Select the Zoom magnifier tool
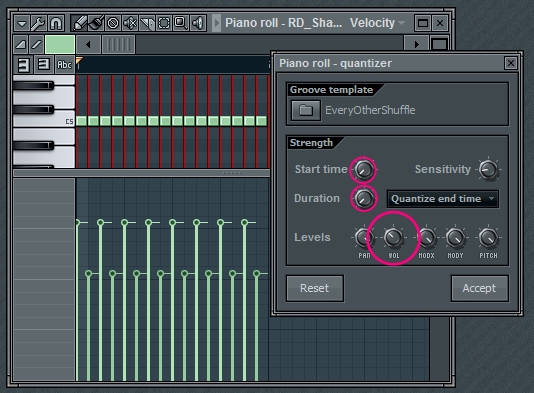The image size is (534, 393). [x=181, y=23]
